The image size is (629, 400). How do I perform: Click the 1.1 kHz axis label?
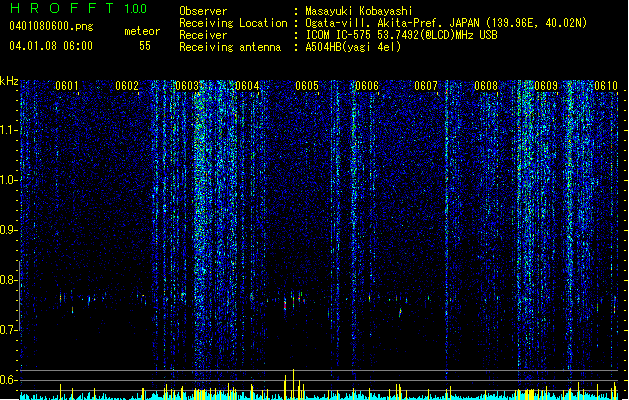click(x=9, y=130)
